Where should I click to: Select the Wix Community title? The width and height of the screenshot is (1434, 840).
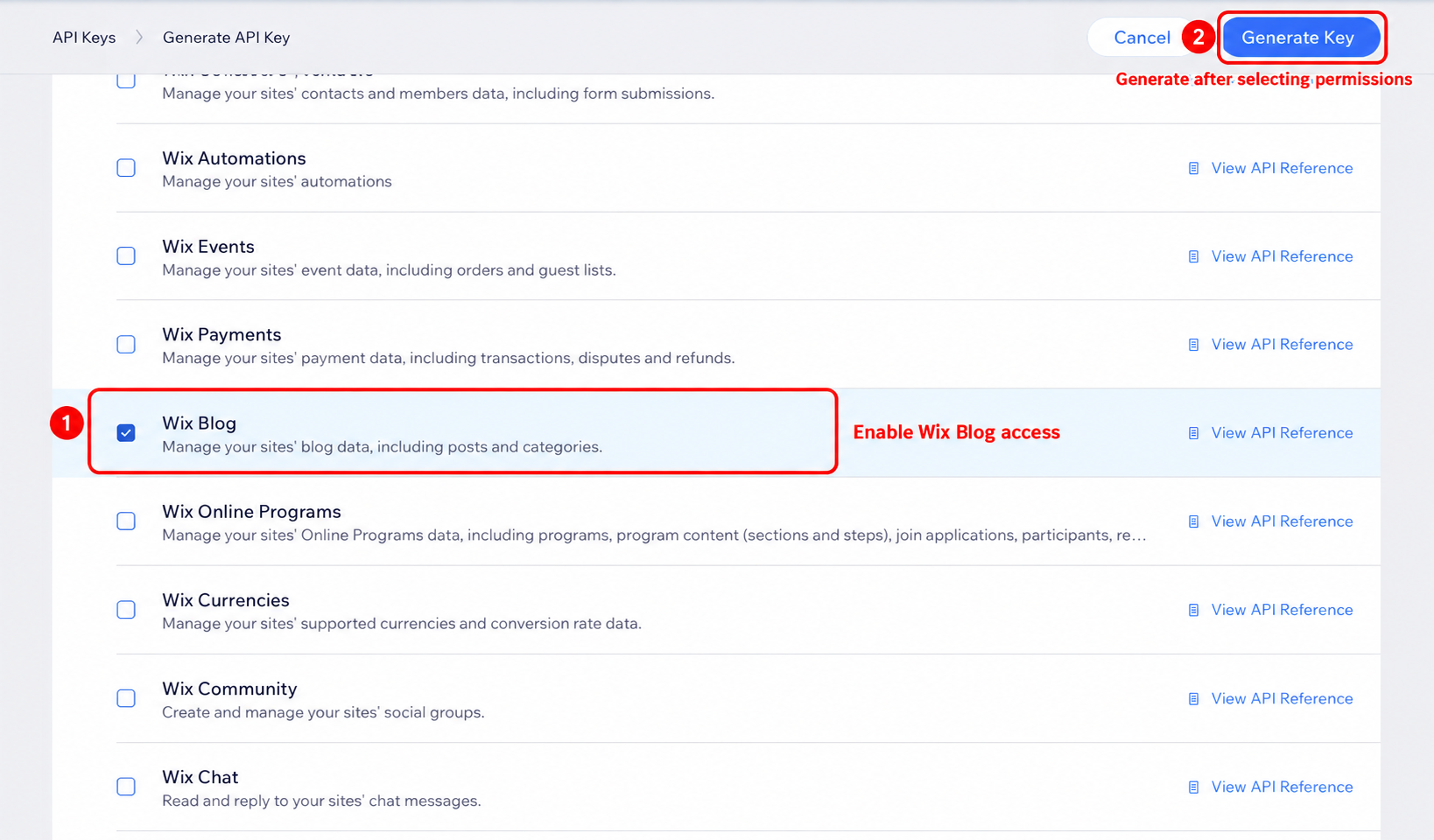click(x=229, y=689)
